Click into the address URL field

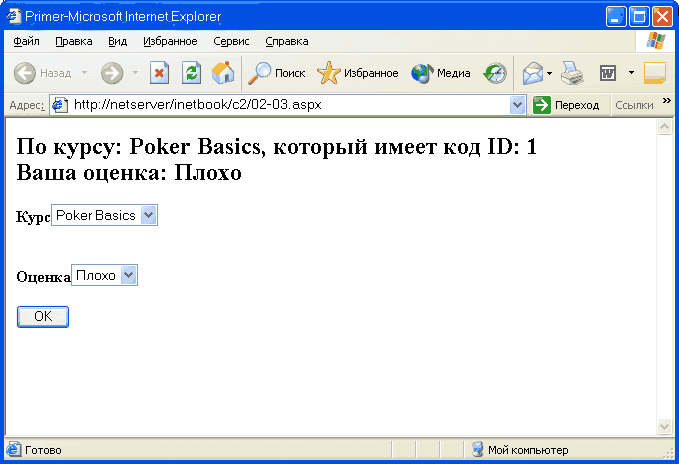tap(288, 105)
